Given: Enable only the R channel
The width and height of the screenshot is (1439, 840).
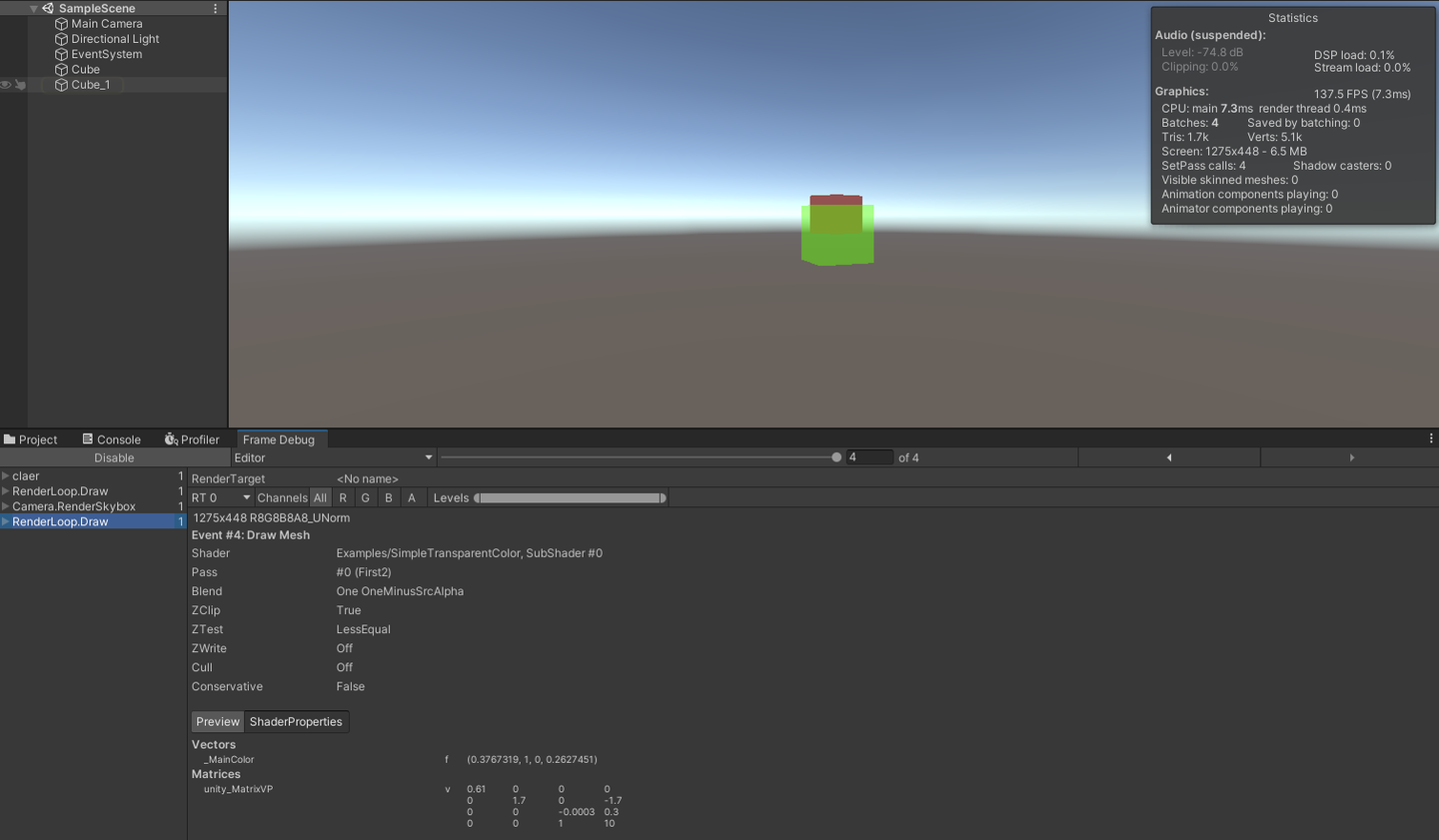Looking at the screenshot, I should click(x=341, y=497).
